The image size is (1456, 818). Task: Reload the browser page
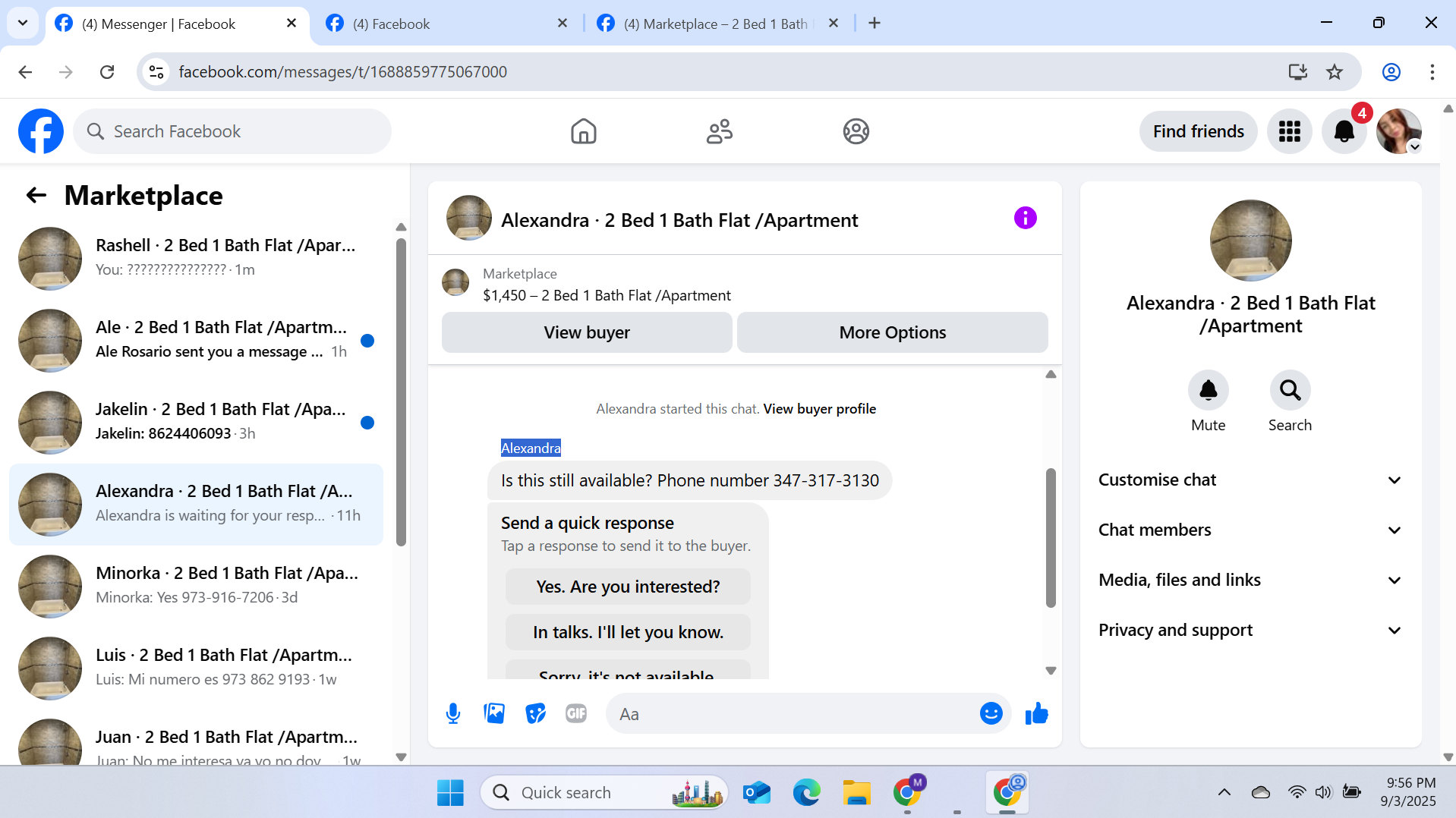(x=107, y=72)
